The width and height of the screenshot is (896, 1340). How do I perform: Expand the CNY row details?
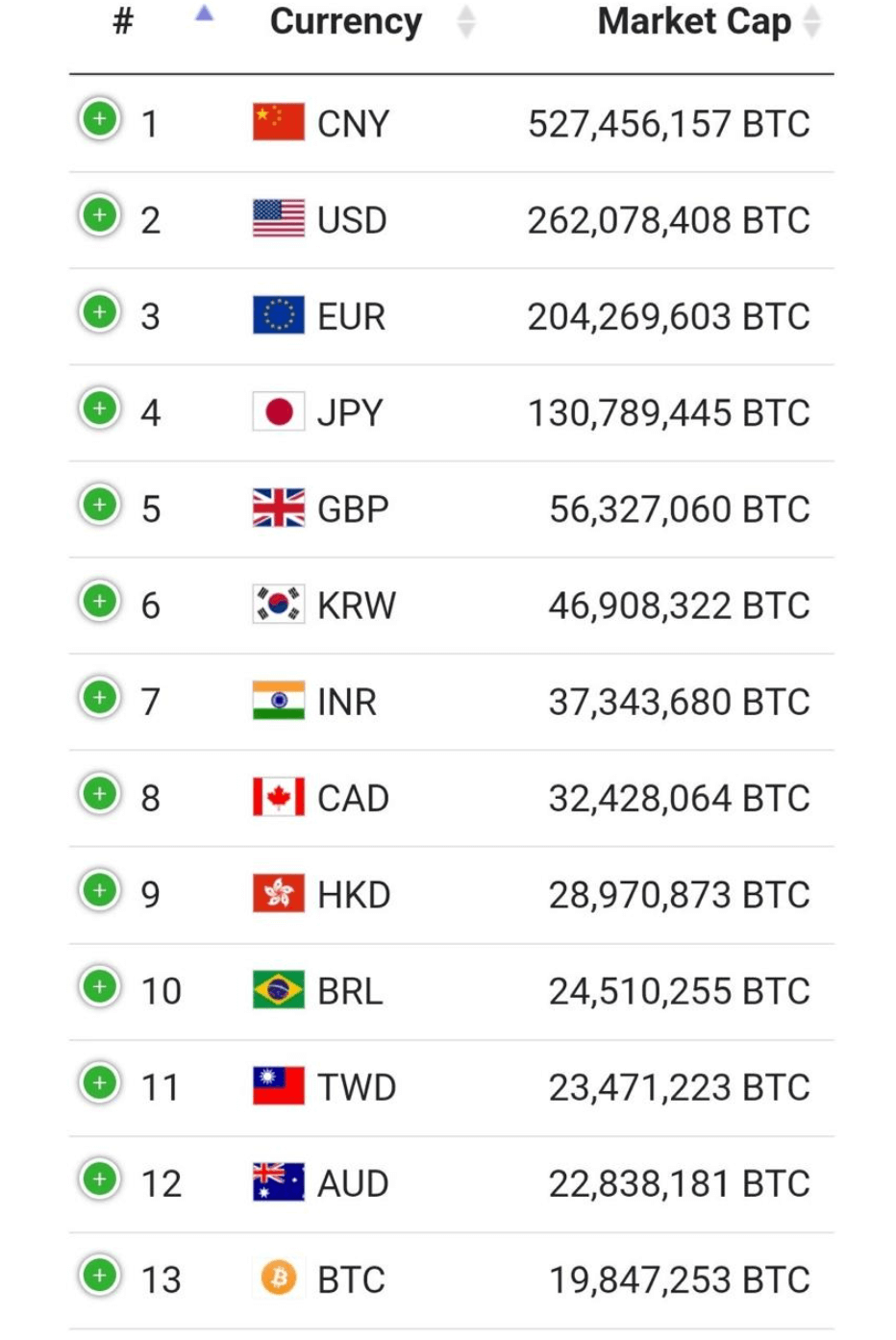point(100,120)
